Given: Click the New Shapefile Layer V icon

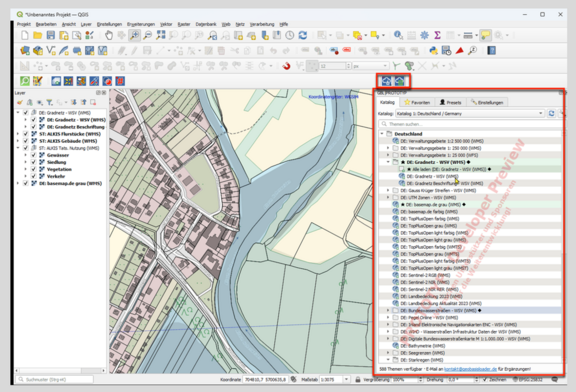Looking at the screenshot, I should (x=51, y=51).
